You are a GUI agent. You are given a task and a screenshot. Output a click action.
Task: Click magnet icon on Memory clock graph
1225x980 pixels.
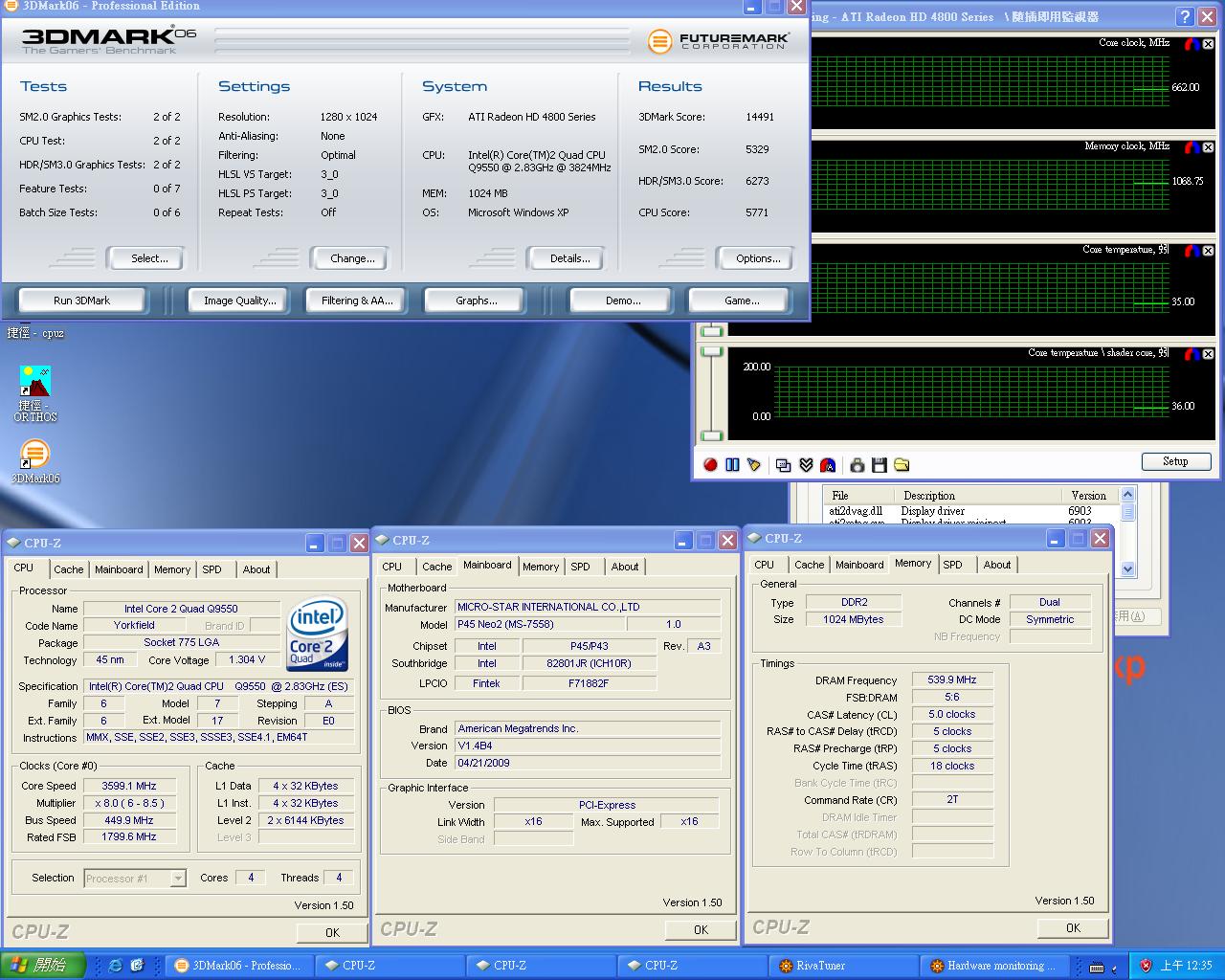pos(1192,147)
